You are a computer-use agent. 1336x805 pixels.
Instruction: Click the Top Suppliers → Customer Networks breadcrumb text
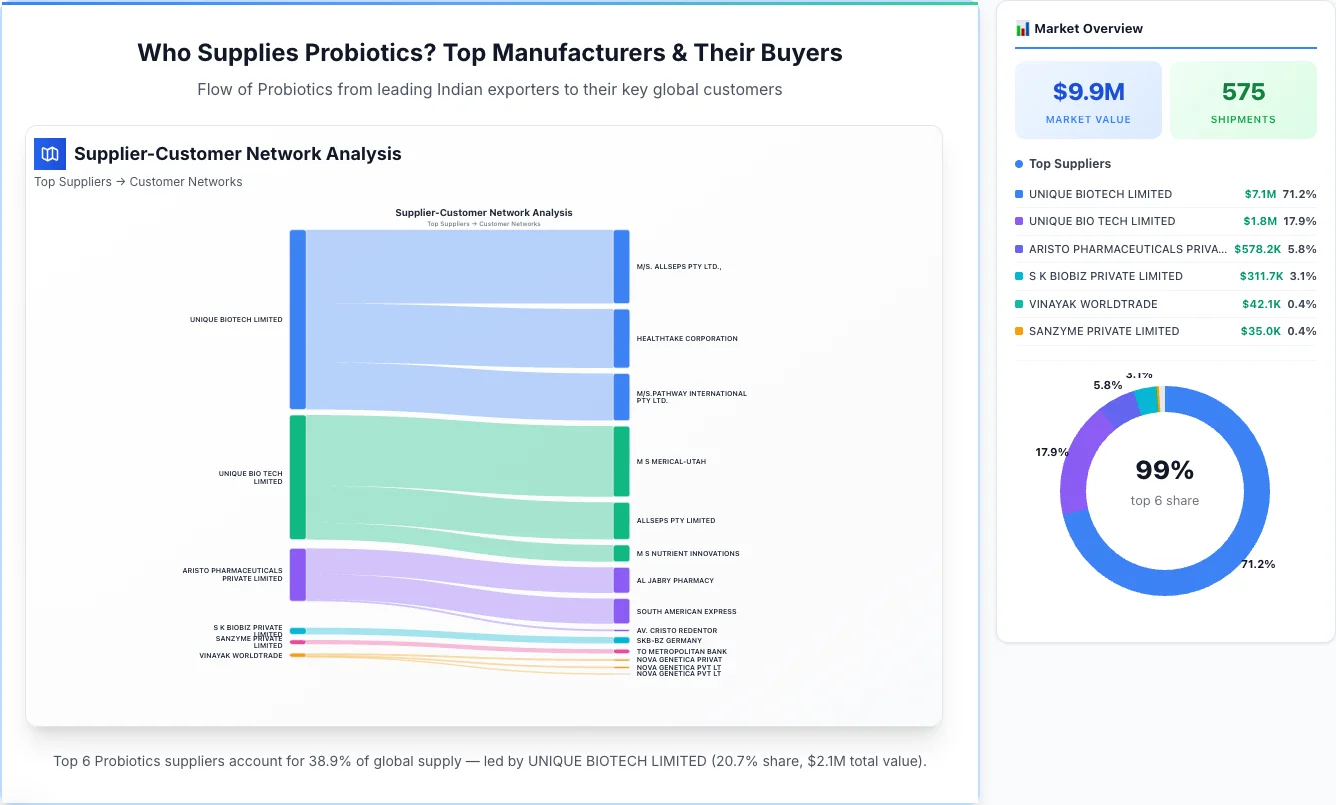(x=138, y=181)
